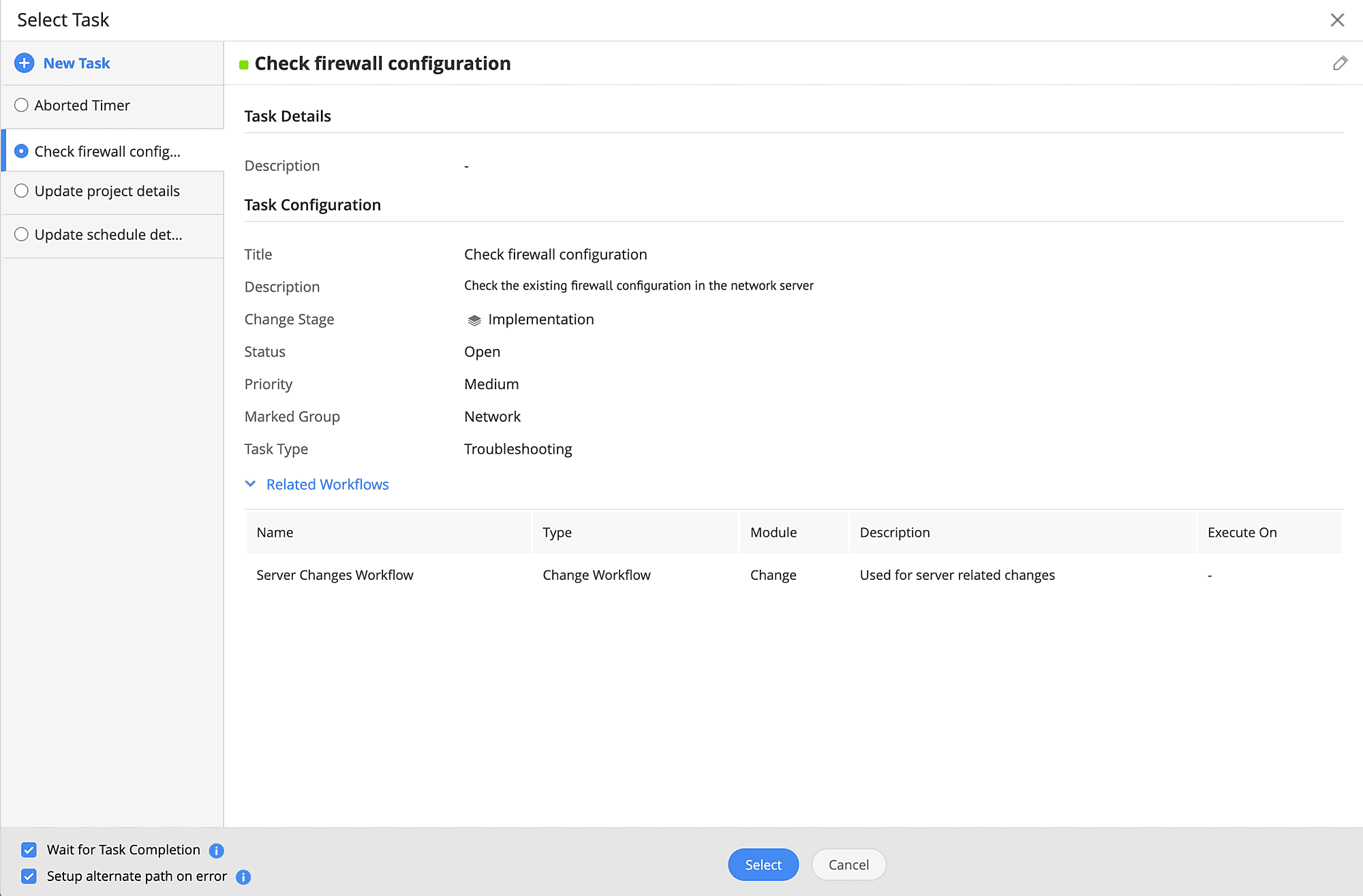Image resolution: width=1363 pixels, height=896 pixels.
Task: Click info icon beside Wait for Task Completion
Action: 217,850
